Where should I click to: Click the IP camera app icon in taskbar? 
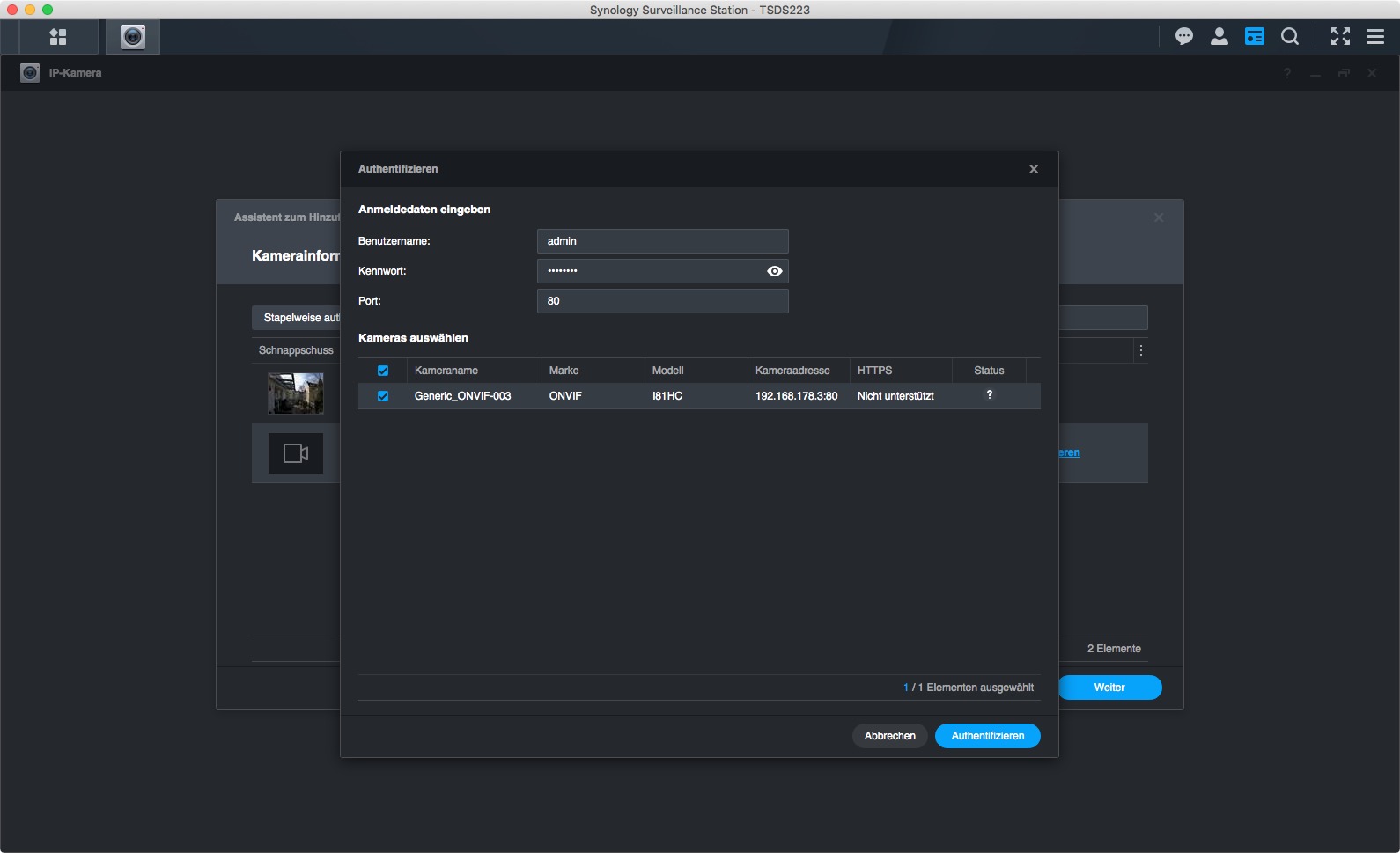(x=133, y=37)
